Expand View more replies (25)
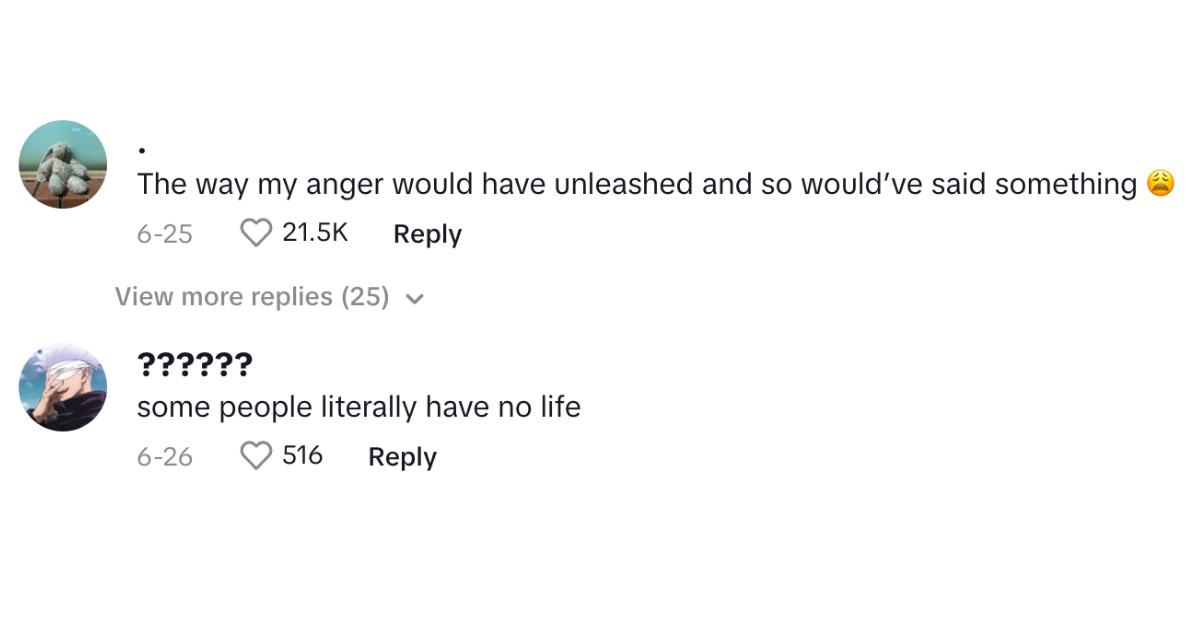 [x=252, y=297]
